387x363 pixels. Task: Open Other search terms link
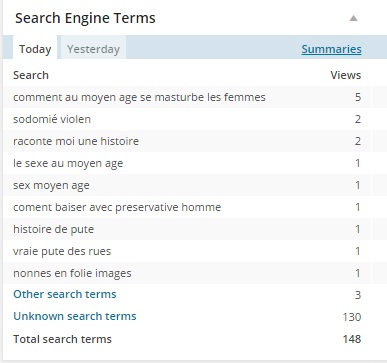pos(65,294)
